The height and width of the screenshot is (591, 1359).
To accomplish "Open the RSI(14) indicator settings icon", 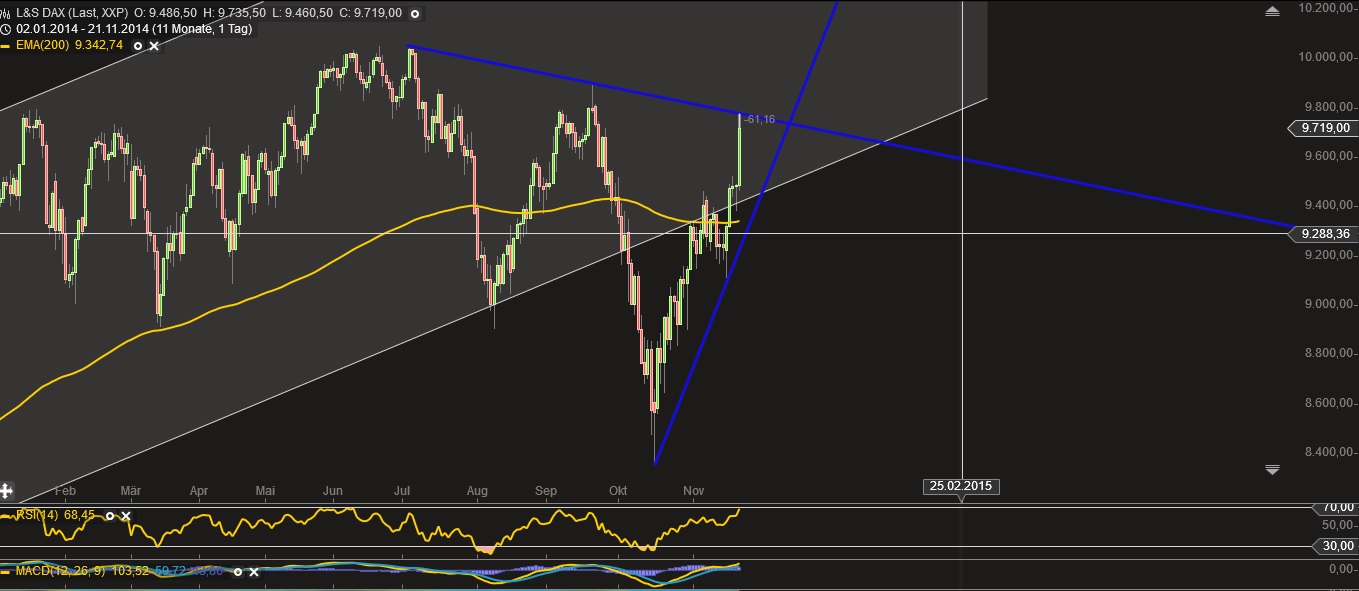I will (110, 516).
